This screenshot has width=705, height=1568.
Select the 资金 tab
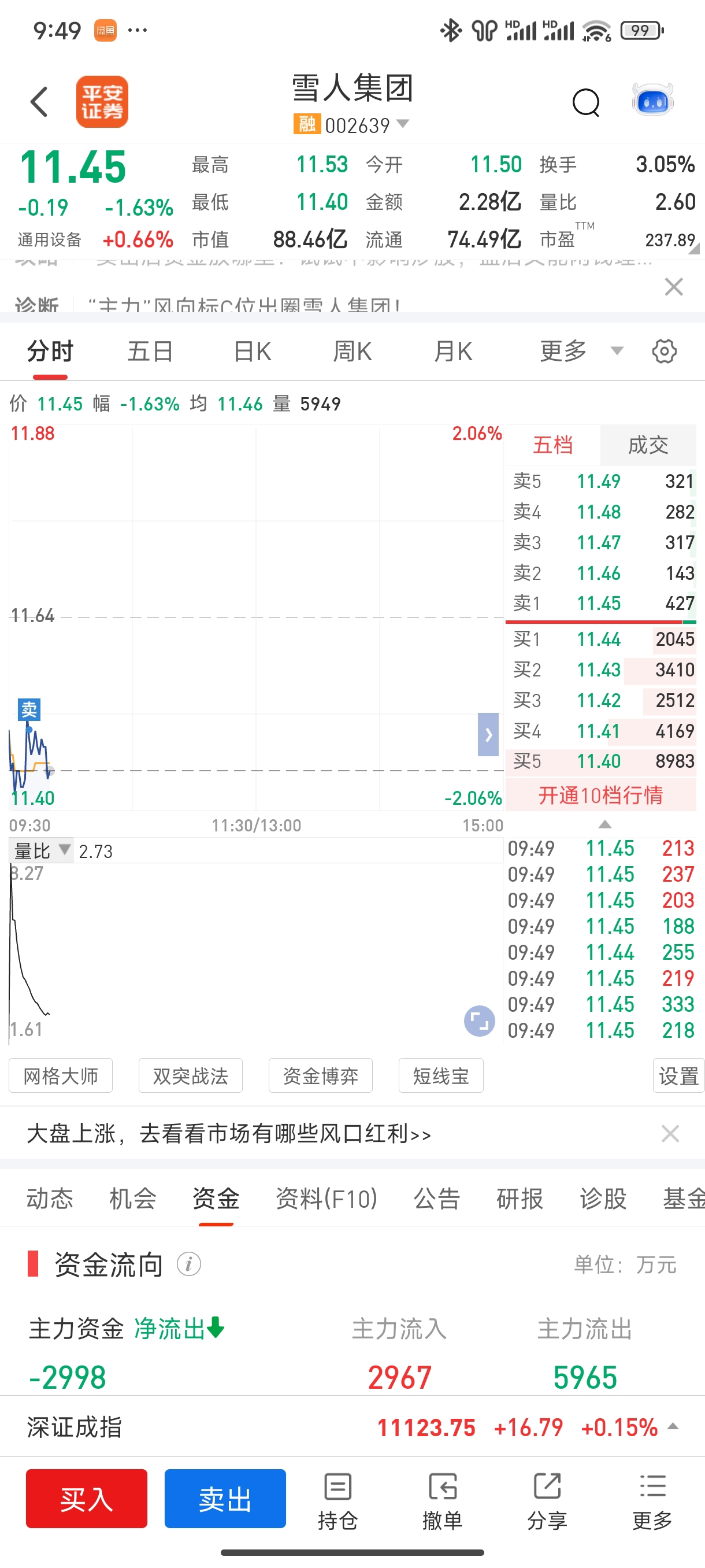pos(216,1198)
